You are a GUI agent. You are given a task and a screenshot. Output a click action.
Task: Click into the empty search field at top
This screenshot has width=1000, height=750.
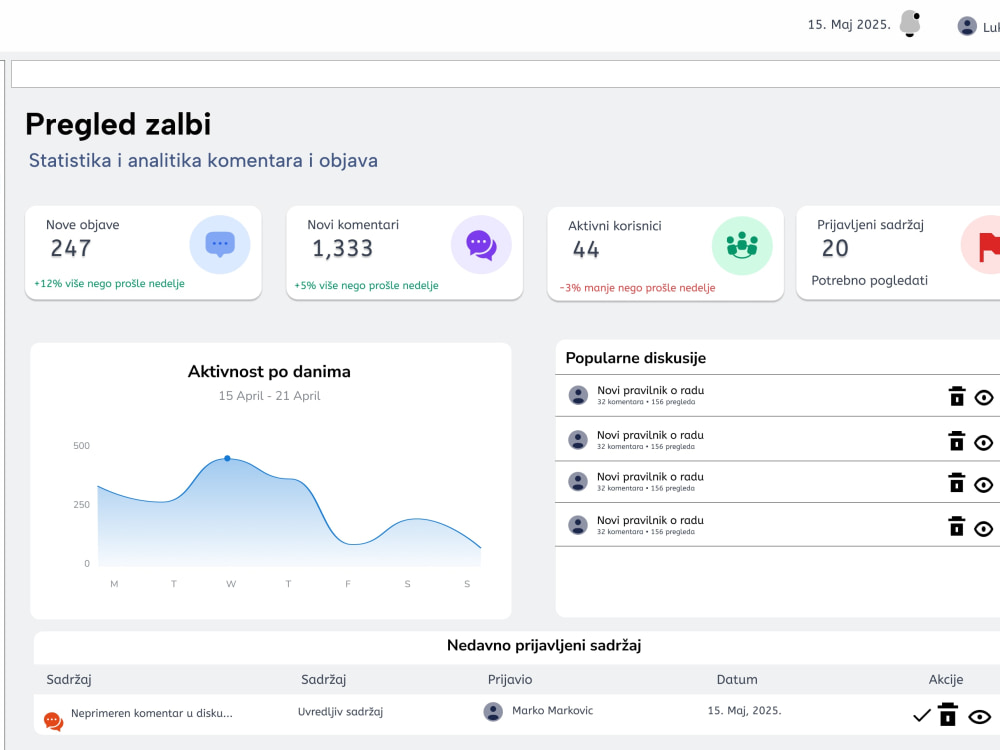tap(505, 74)
